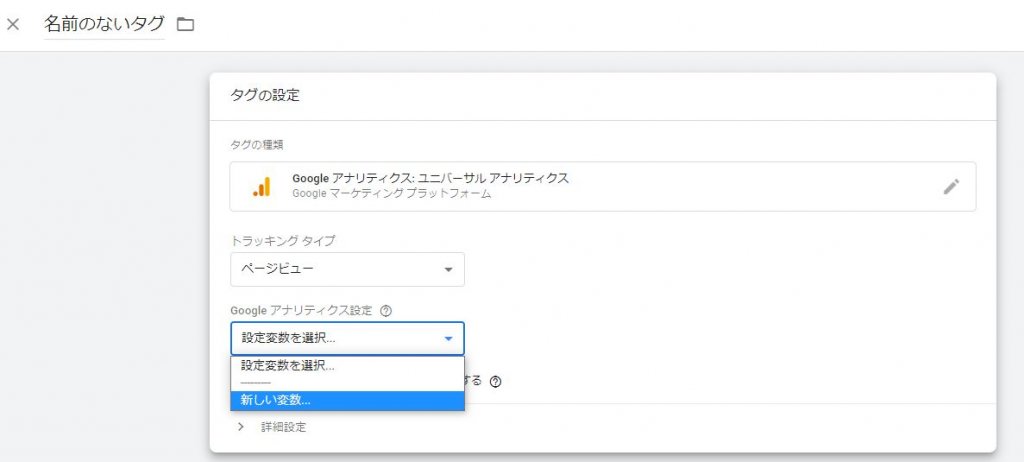Toggle the 設定変数を選択 combo box arrow
1024x462 pixels.
coord(449,338)
